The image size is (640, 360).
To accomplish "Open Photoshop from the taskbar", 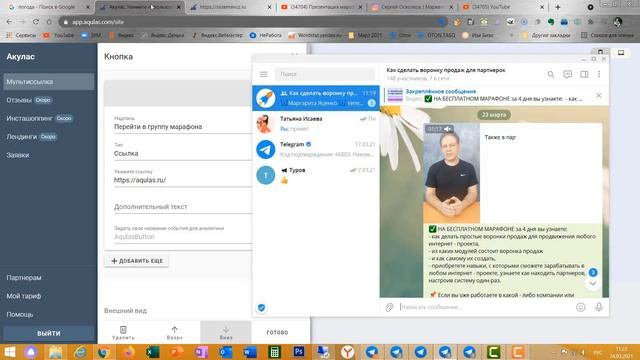I will tap(299, 351).
